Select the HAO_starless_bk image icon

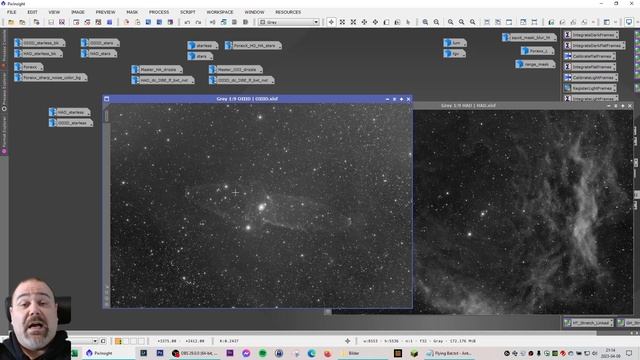[38, 53]
